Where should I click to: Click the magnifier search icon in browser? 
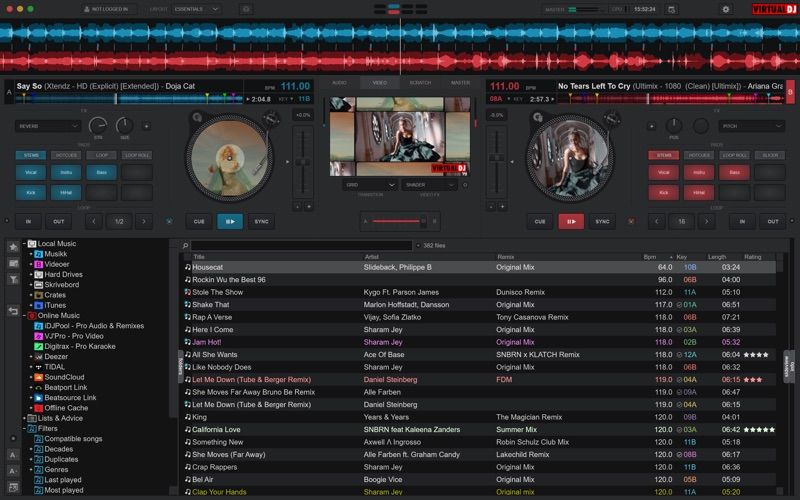click(x=185, y=245)
